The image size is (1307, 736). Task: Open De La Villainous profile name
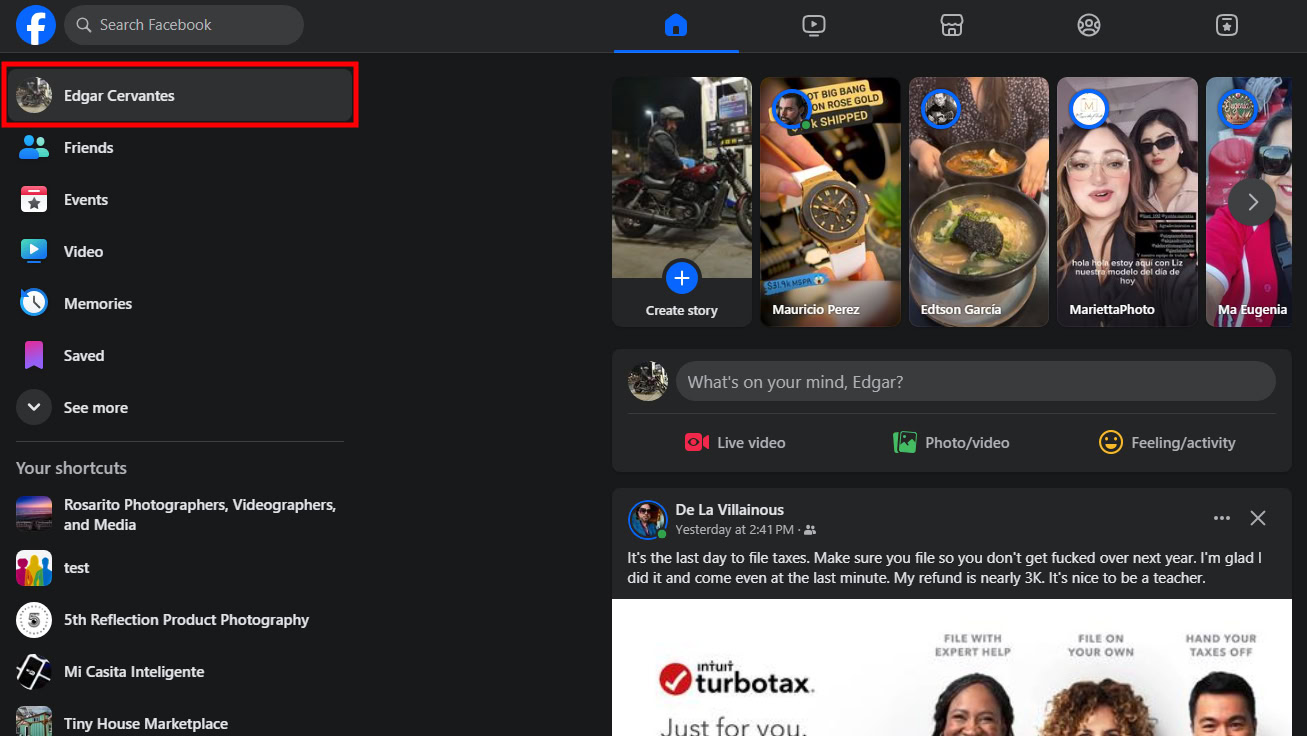click(x=730, y=511)
